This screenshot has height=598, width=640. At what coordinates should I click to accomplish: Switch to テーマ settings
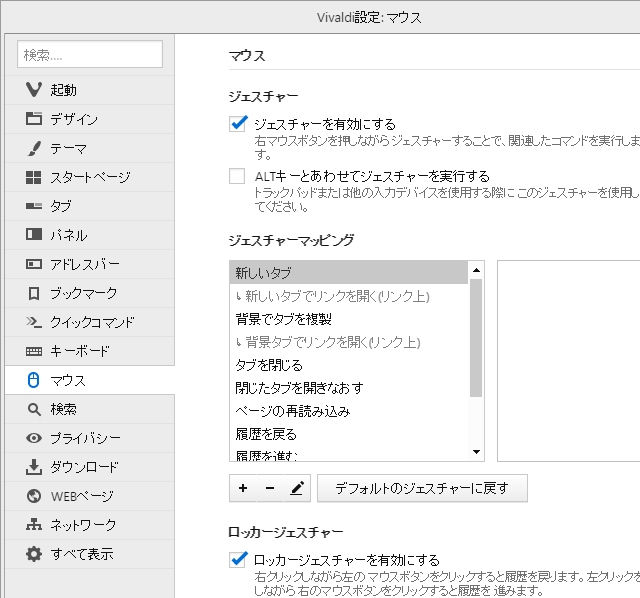90,148
